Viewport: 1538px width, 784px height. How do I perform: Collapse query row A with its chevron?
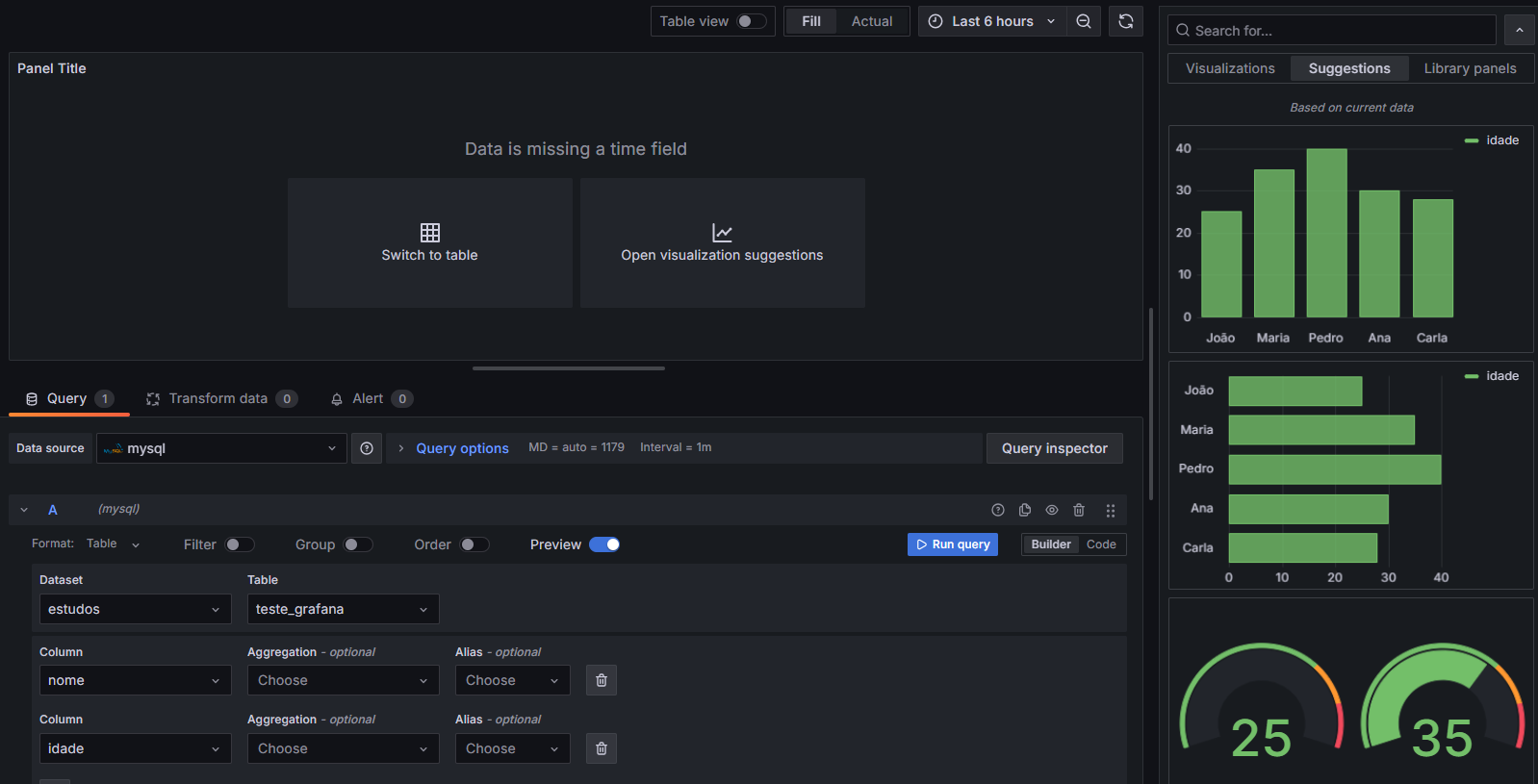24,510
